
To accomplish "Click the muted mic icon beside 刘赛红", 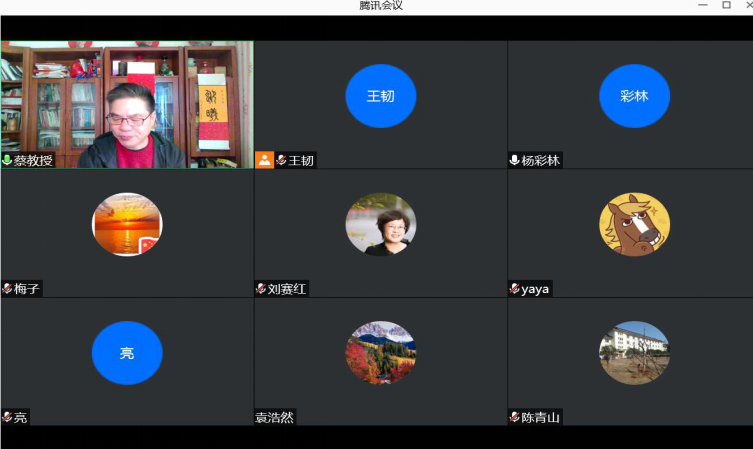I will coord(261,289).
